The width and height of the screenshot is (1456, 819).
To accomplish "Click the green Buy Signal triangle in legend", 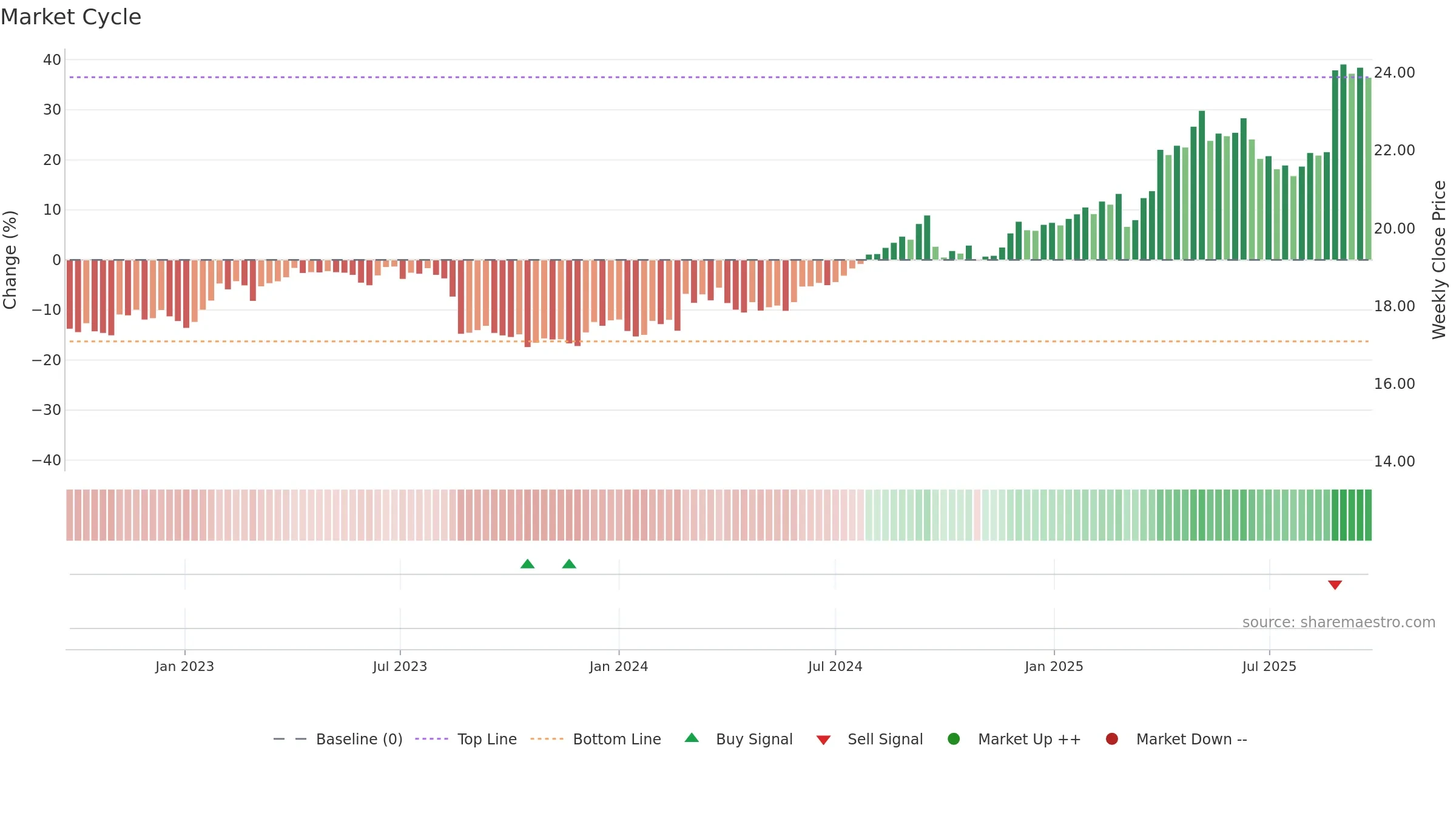I will point(692,738).
